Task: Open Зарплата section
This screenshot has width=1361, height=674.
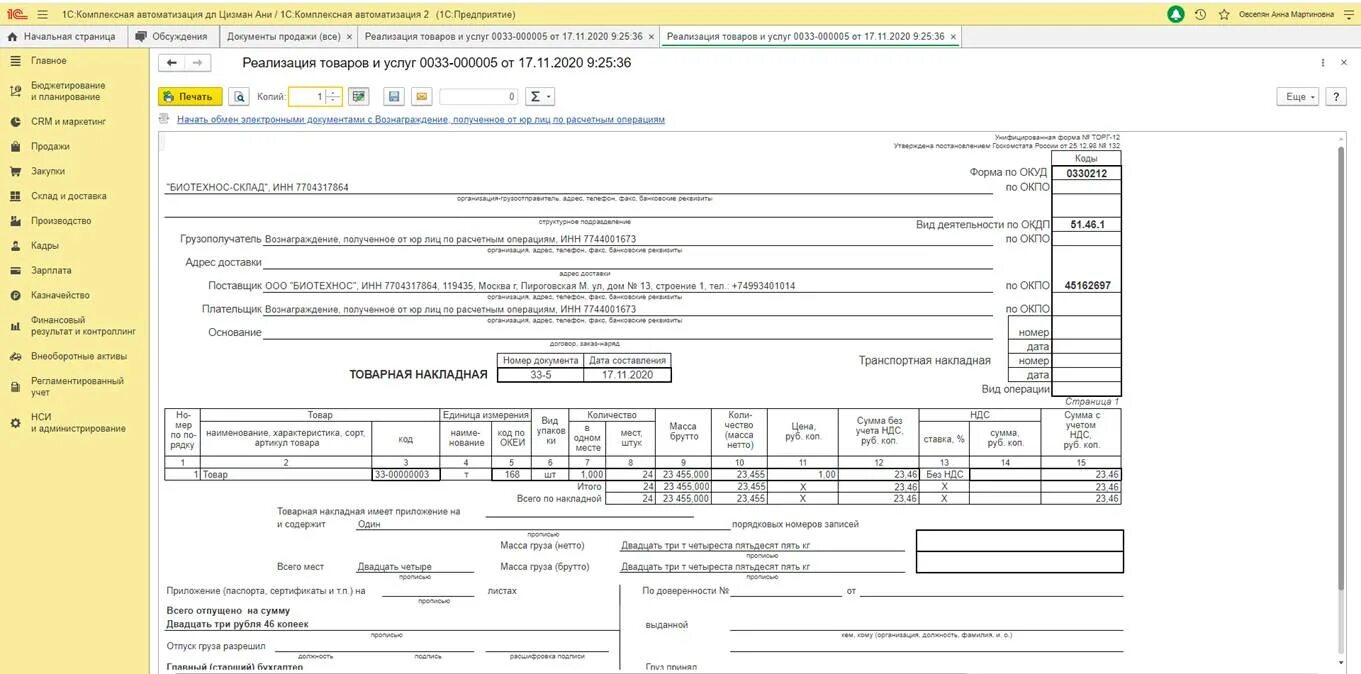Action: coord(75,270)
